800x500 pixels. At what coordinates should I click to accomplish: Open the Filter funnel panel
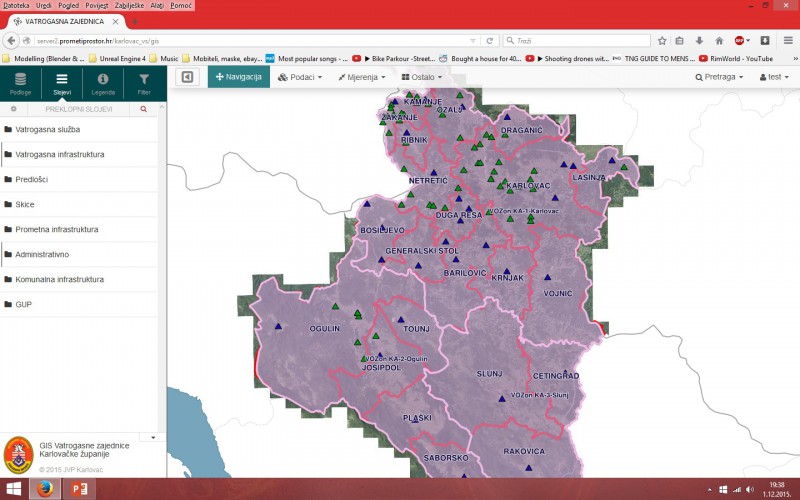tap(144, 82)
